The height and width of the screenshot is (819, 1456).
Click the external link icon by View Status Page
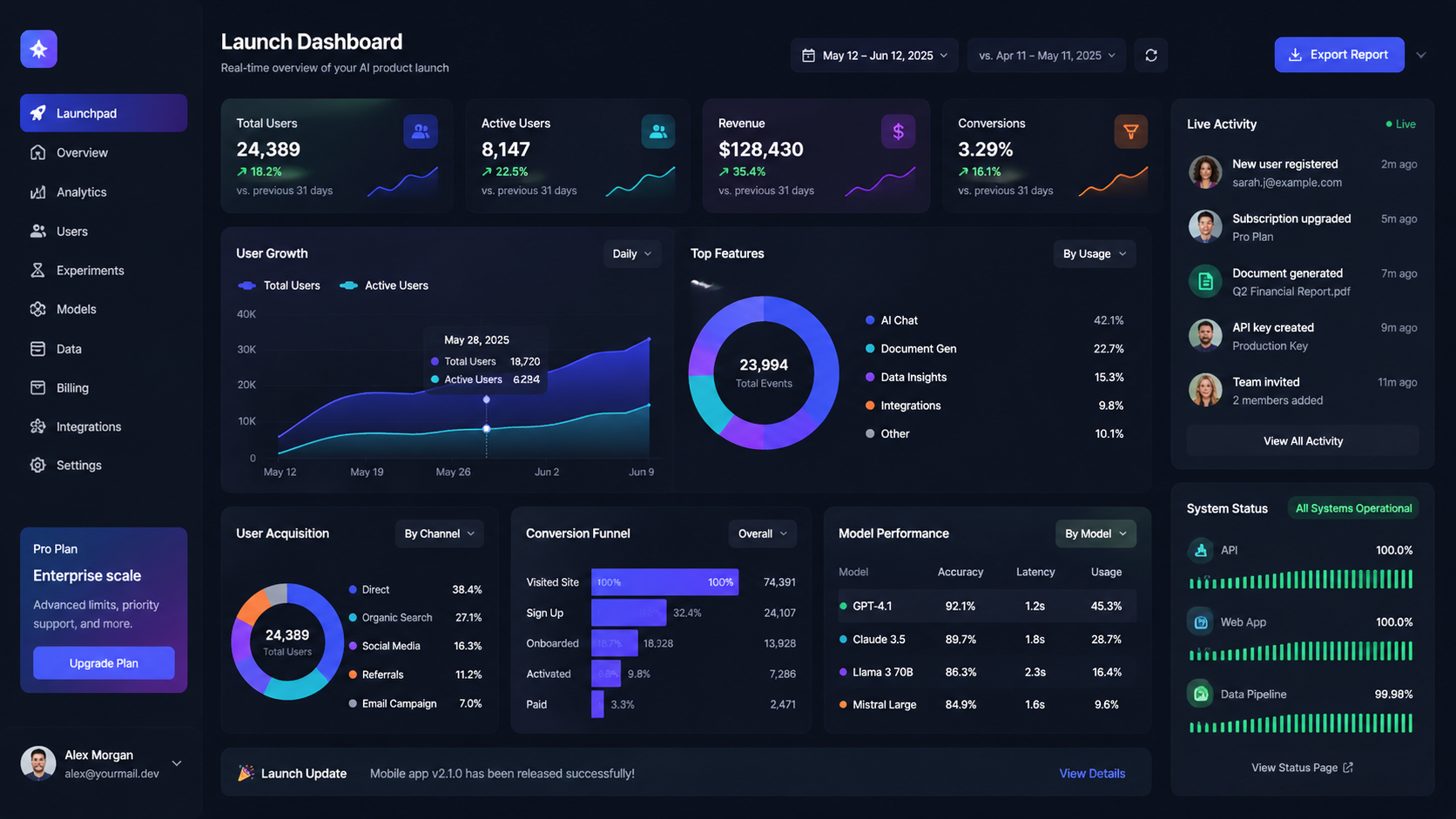(1348, 768)
